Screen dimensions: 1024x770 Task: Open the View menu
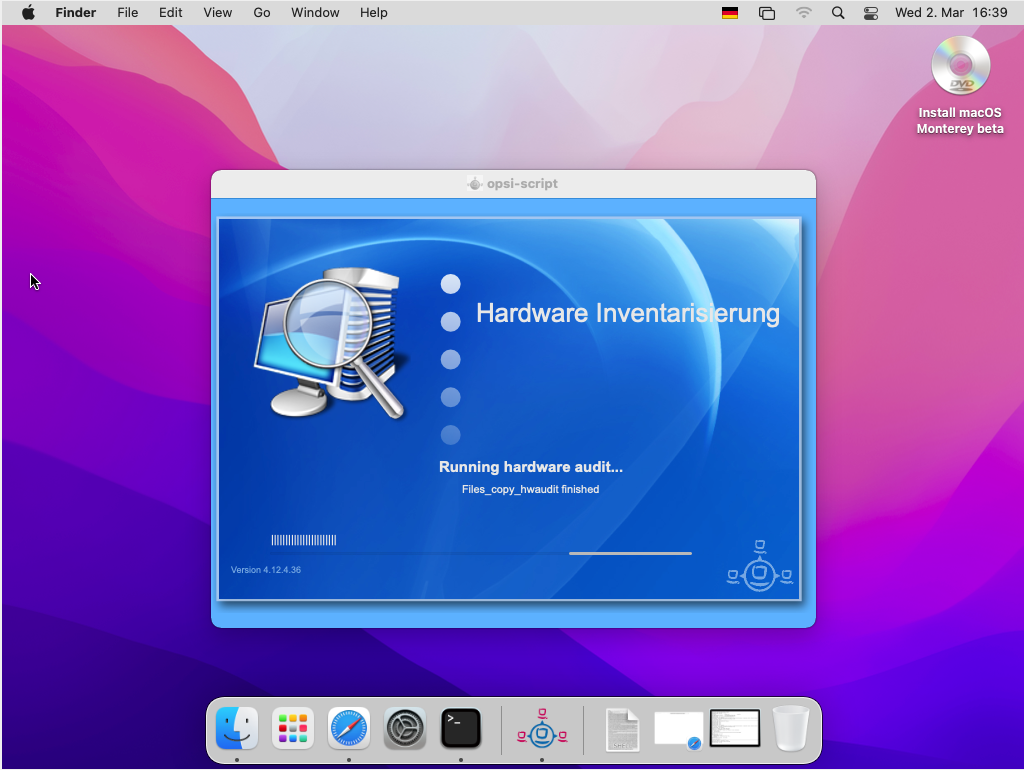point(217,12)
